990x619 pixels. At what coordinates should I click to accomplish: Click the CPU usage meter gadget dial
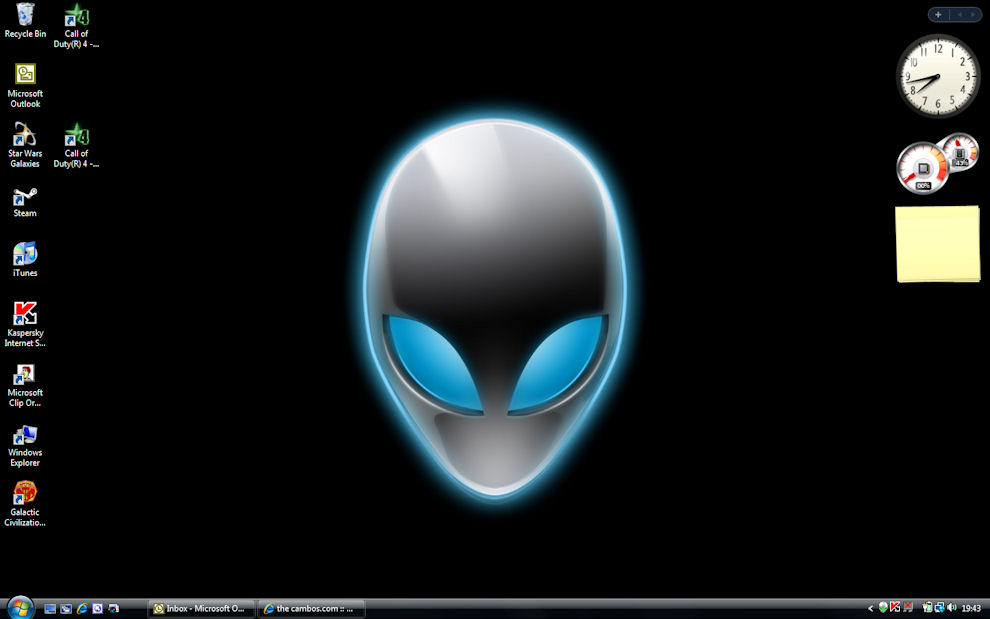click(x=922, y=168)
